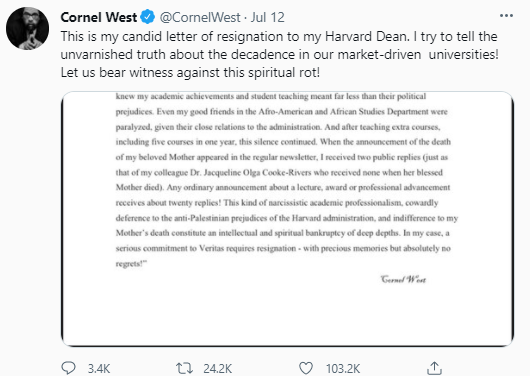This screenshot has width=530, height=376.
Task: Like the tweet with the heart icon
Action: coord(306,368)
